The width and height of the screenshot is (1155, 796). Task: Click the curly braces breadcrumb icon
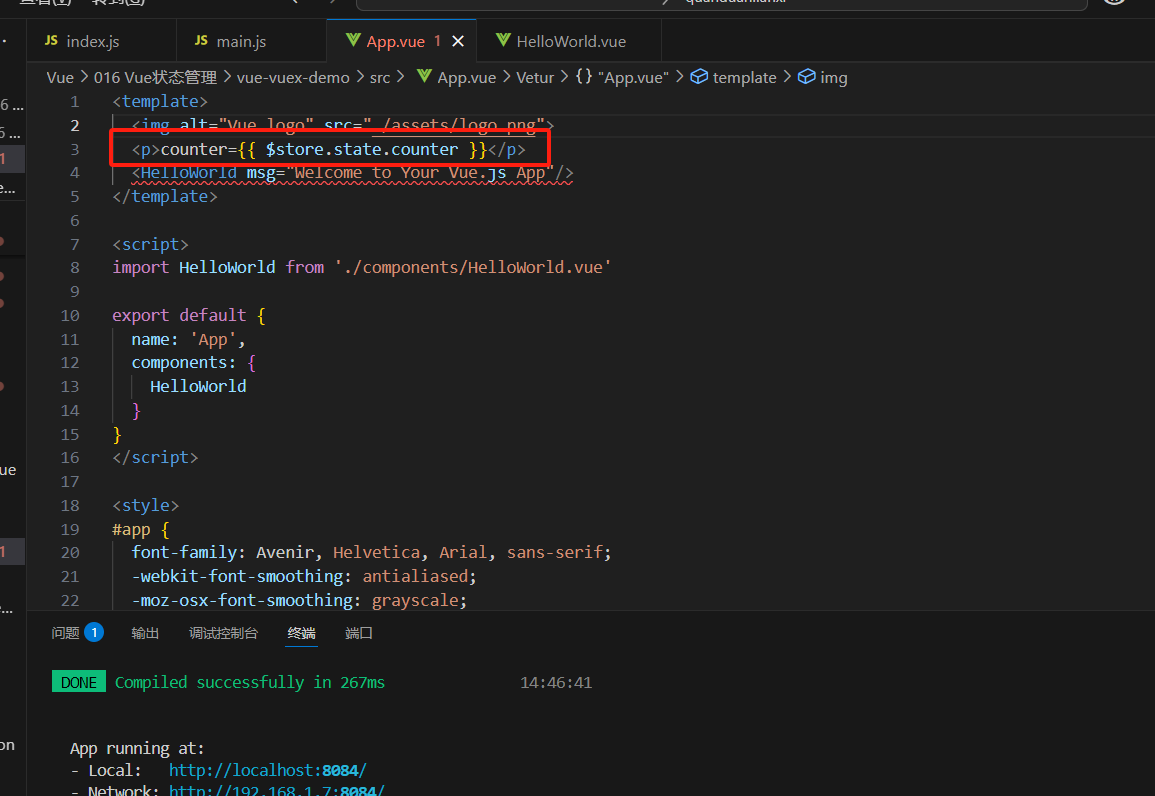(583, 76)
